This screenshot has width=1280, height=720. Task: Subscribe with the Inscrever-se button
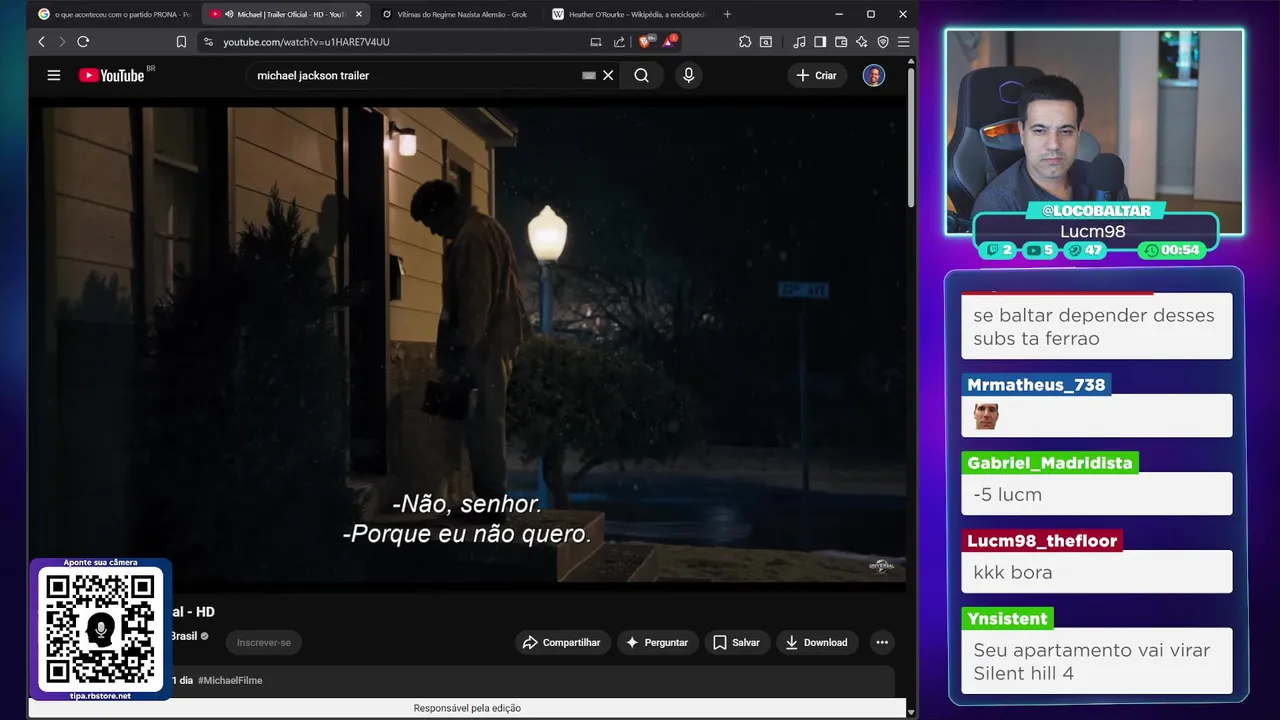click(264, 642)
